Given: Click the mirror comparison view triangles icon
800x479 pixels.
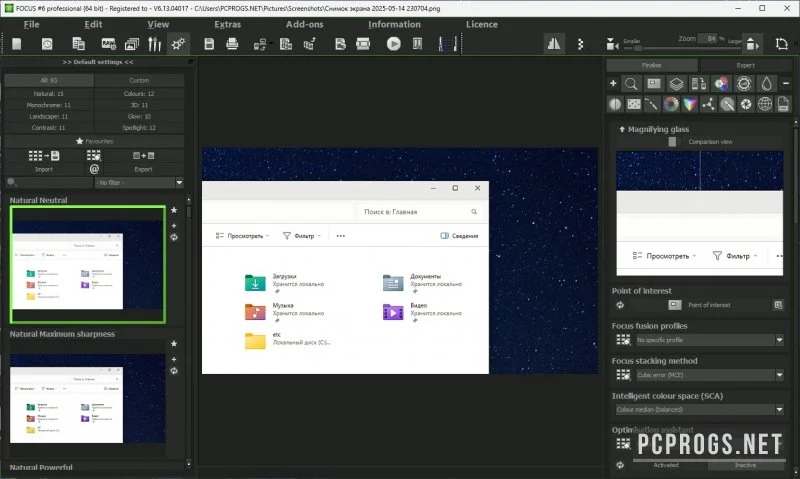Looking at the screenshot, I should tap(554, 44).
